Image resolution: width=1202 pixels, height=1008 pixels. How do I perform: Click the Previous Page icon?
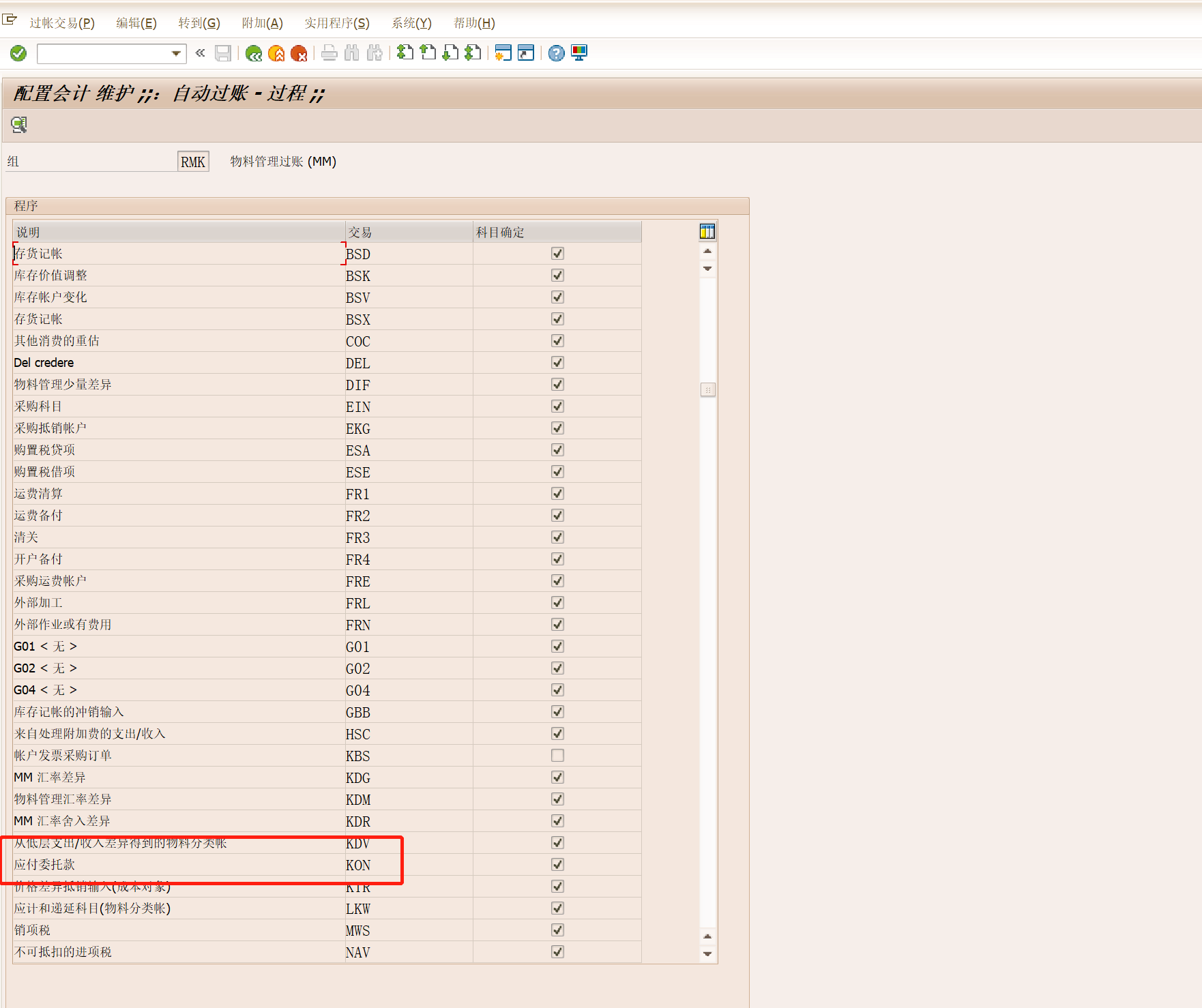click(x=428, y=53)
